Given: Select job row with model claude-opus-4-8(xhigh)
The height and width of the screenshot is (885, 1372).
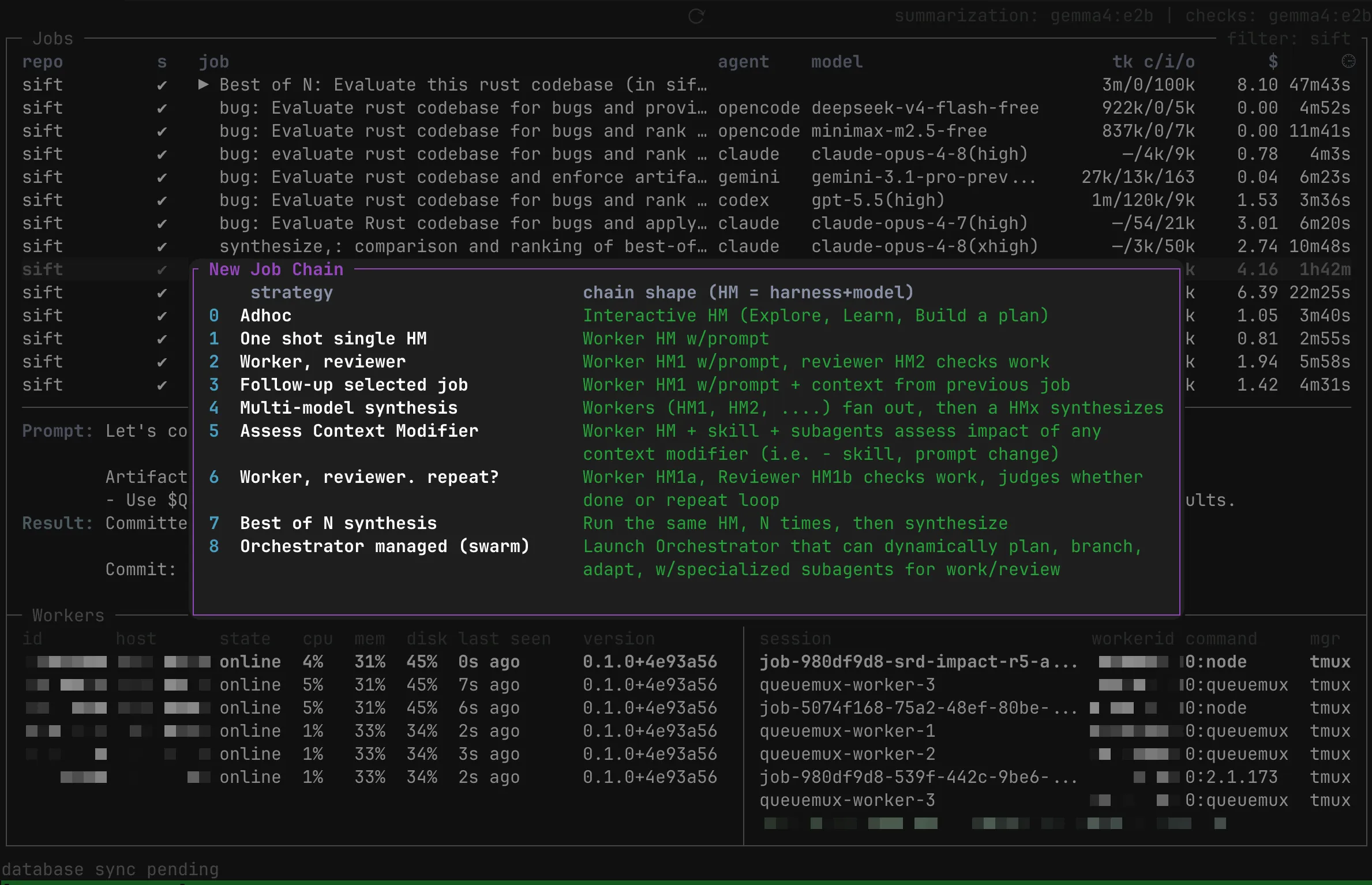Looking at the screenshot, I should [686, 246].
